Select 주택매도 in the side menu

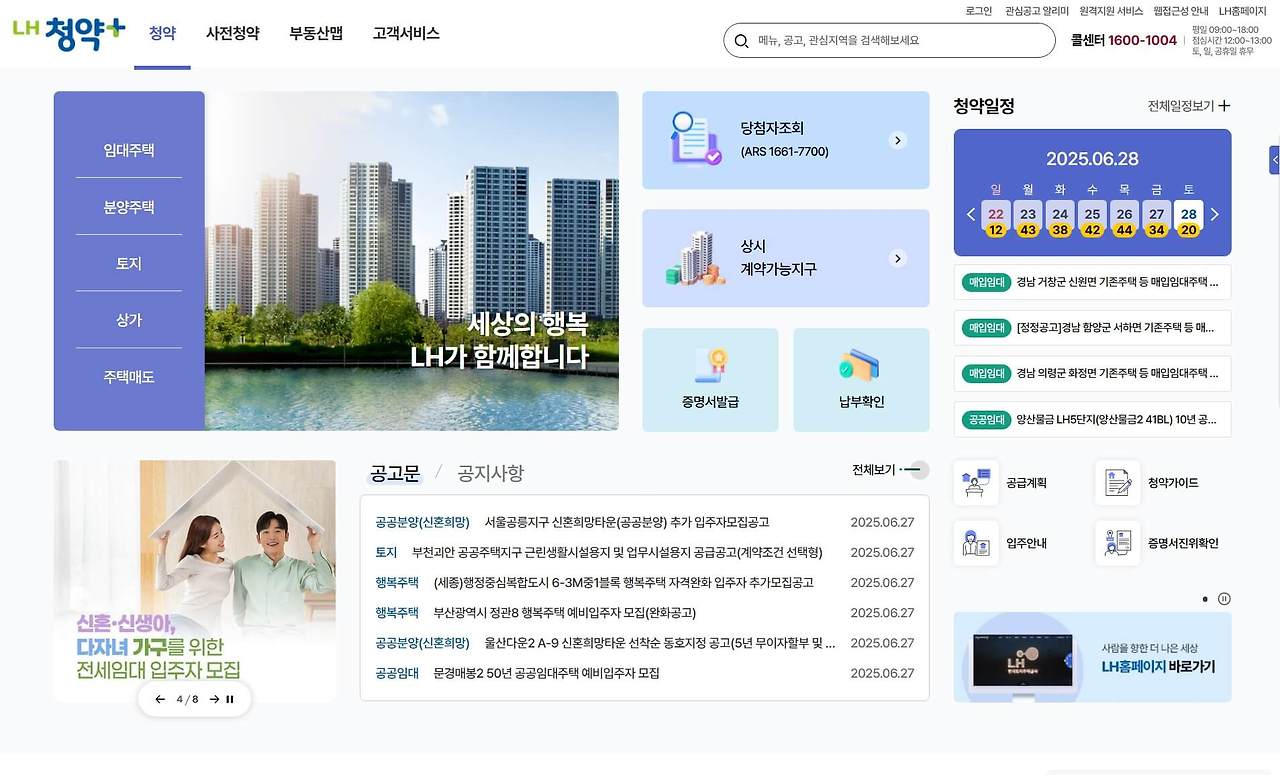(129, 377)
